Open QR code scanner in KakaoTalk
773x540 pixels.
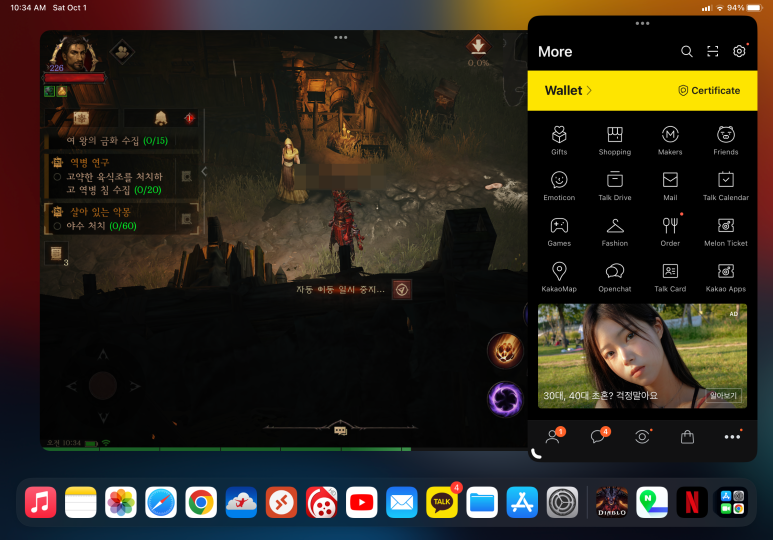click(712, 51)
